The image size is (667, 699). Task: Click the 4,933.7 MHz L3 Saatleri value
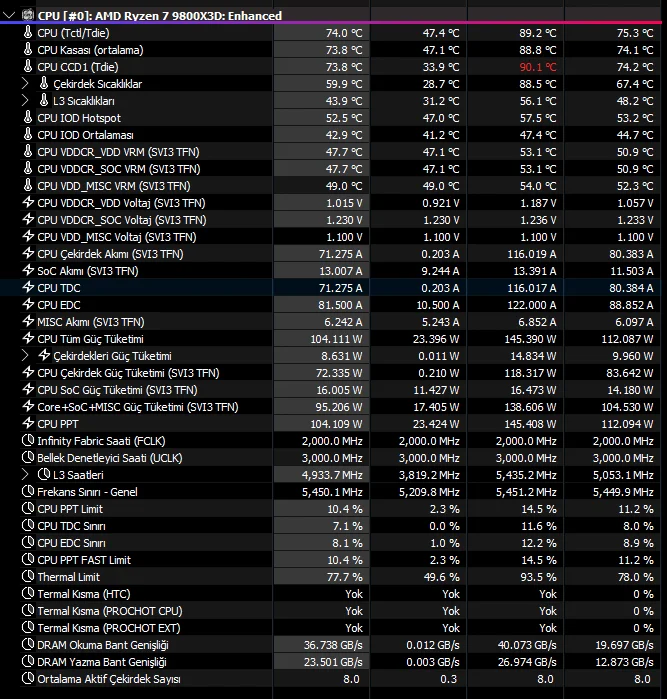tap(332, 475)
